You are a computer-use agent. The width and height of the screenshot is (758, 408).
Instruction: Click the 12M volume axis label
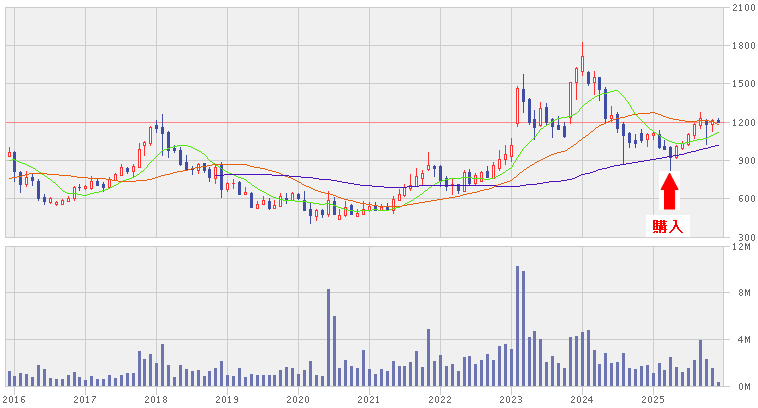click(x=743, y=246)
